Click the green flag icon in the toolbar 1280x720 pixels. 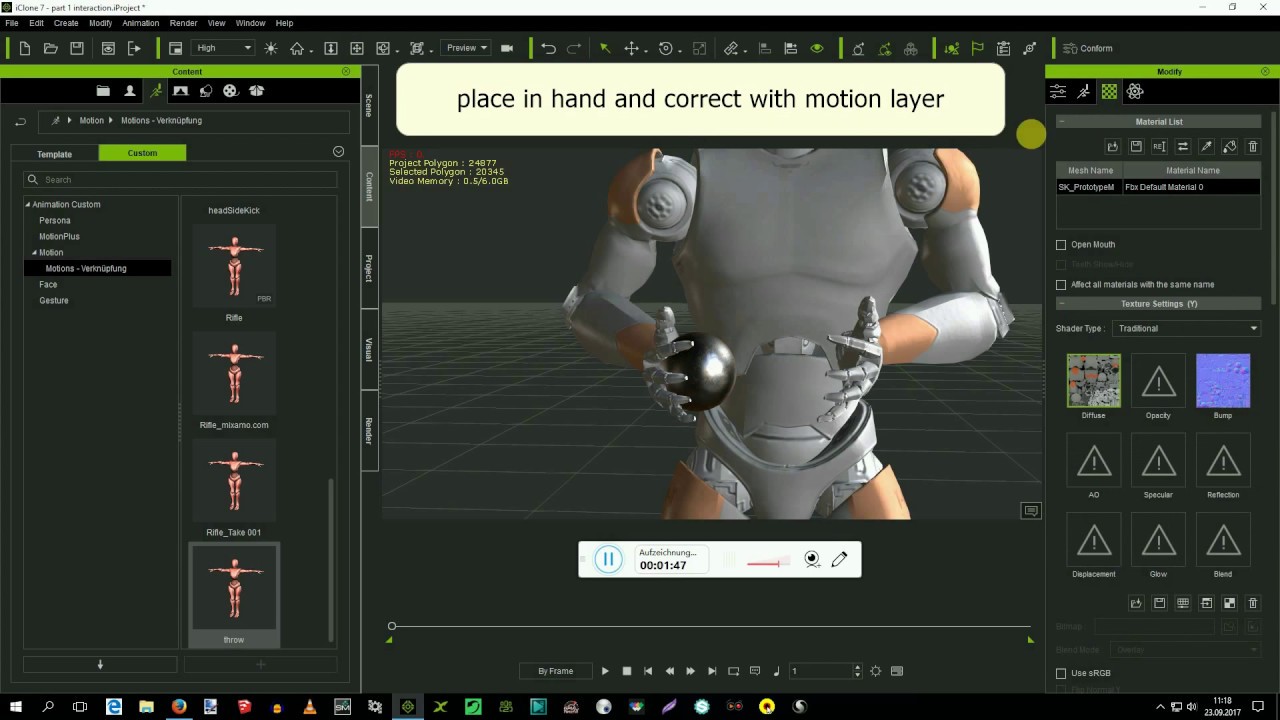coord(978,48)
